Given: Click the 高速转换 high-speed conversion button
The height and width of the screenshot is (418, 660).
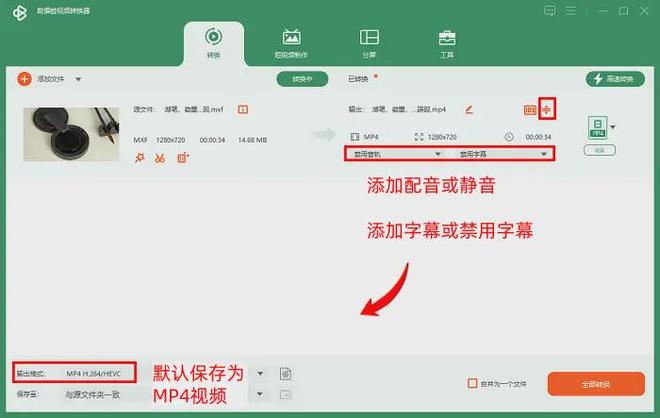Looking at the screenshot, I should click(x=615, y=79).
